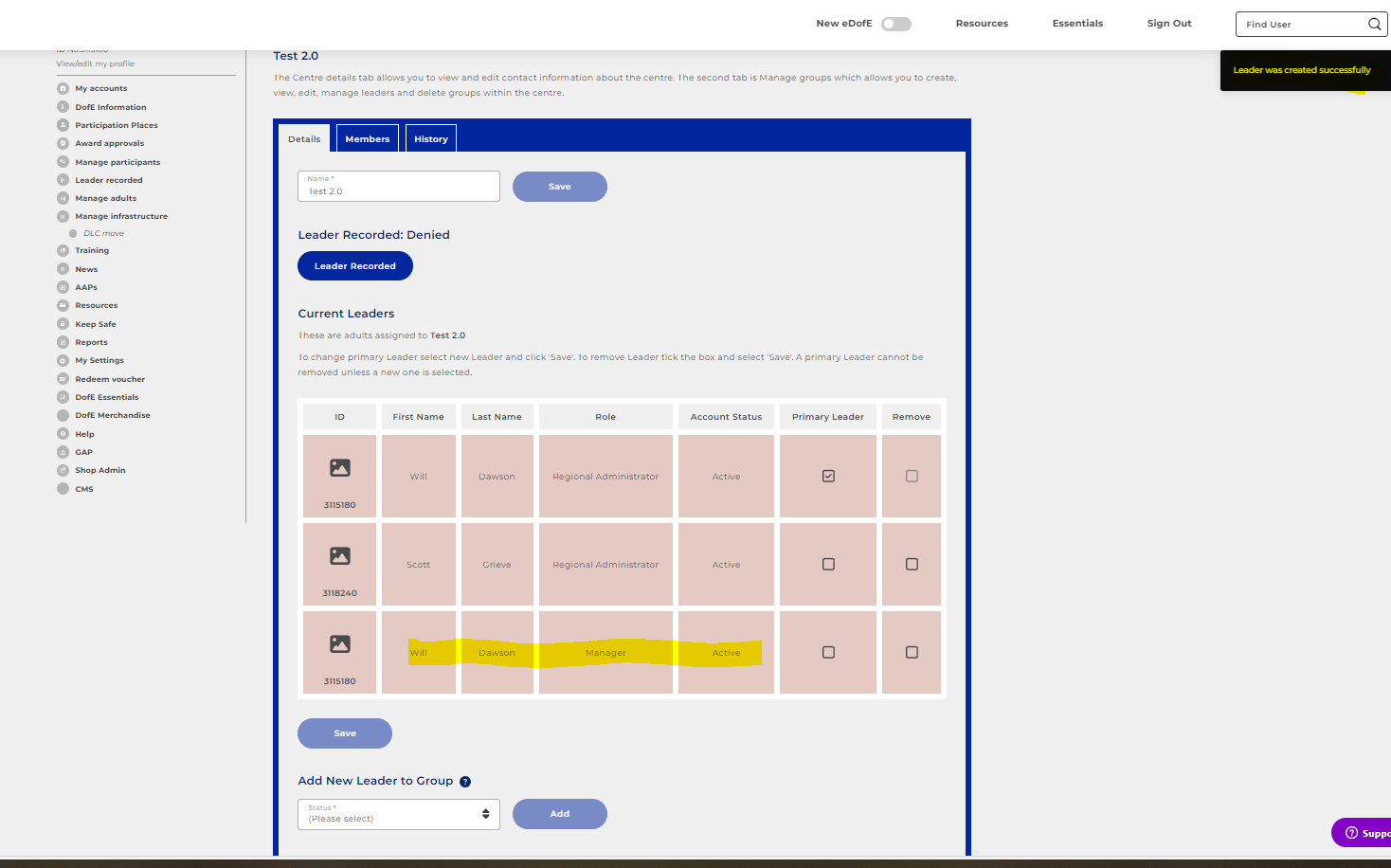Click the group Name input field
The height and width of the screenshot is (868, 1391).
click(398, 188)
